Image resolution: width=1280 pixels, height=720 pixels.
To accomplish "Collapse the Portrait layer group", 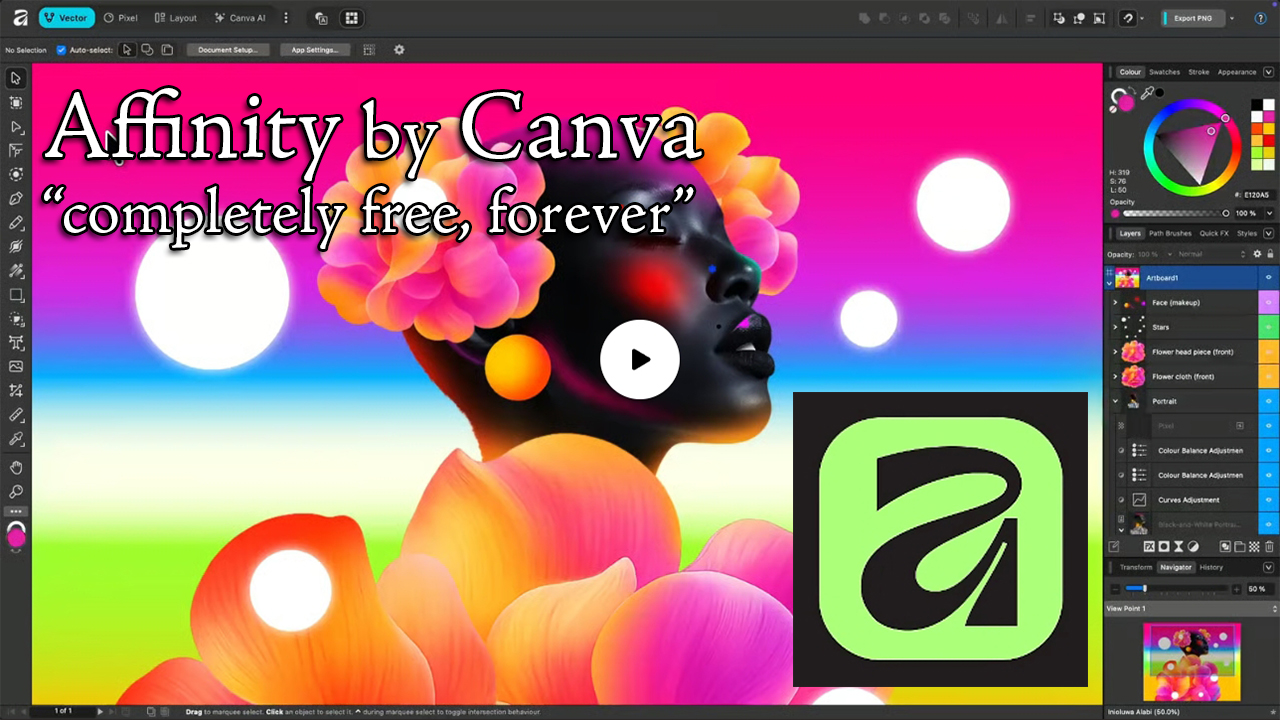I will [x=1115, y=401].
